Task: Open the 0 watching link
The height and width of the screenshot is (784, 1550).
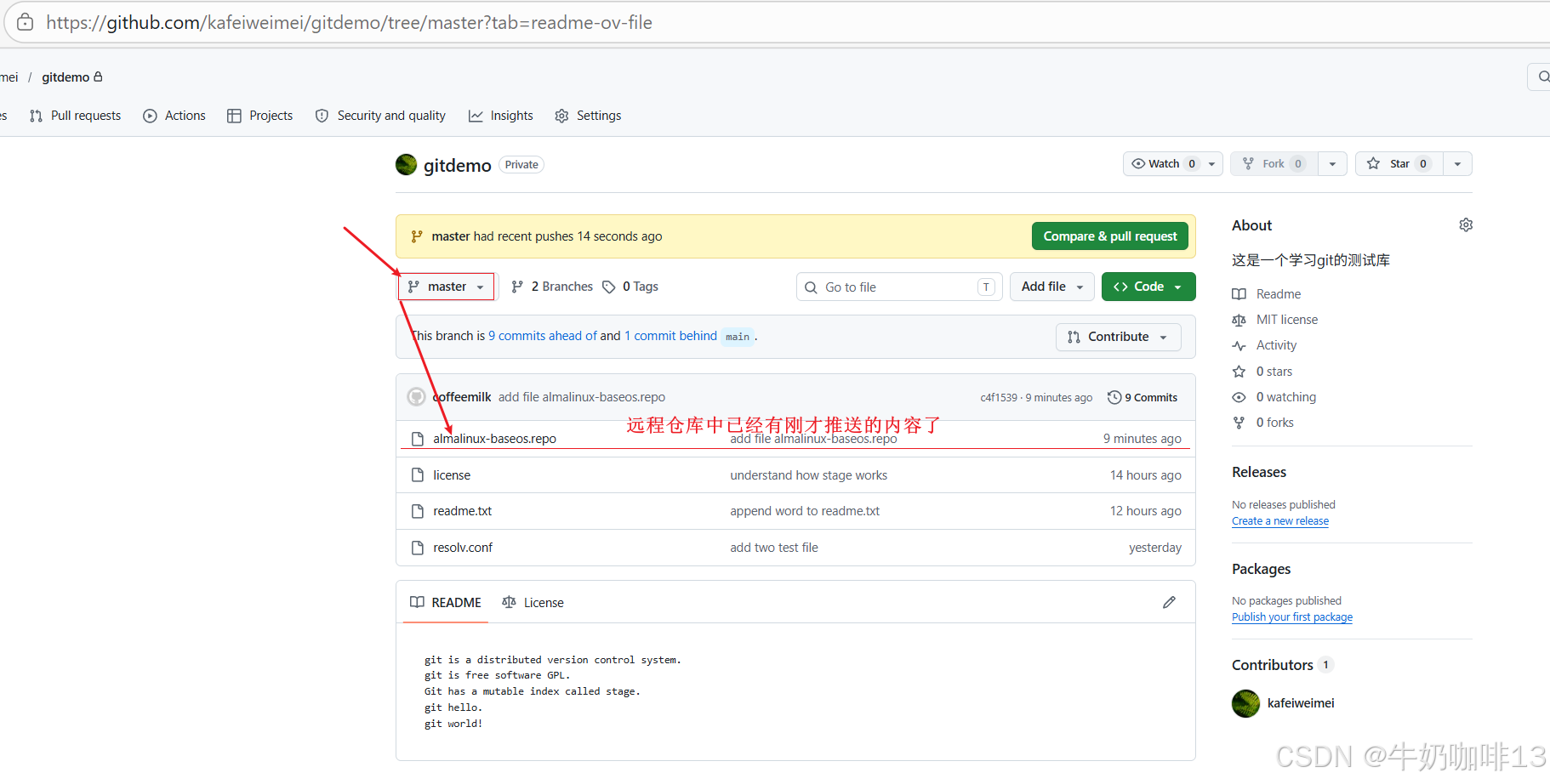Action: click(1274, 397)
